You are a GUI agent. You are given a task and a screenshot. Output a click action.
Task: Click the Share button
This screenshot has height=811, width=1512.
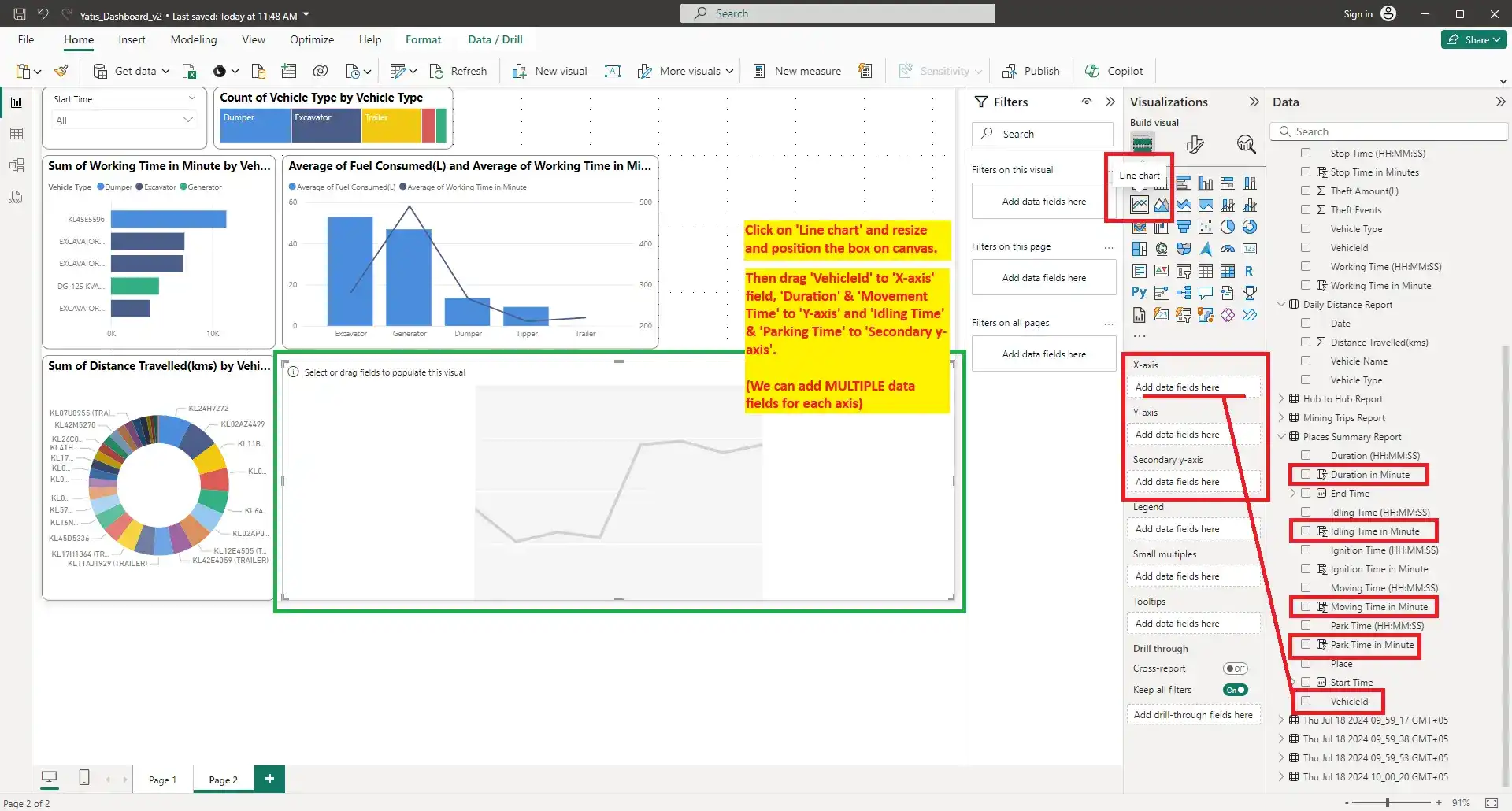coord(1474,39)
